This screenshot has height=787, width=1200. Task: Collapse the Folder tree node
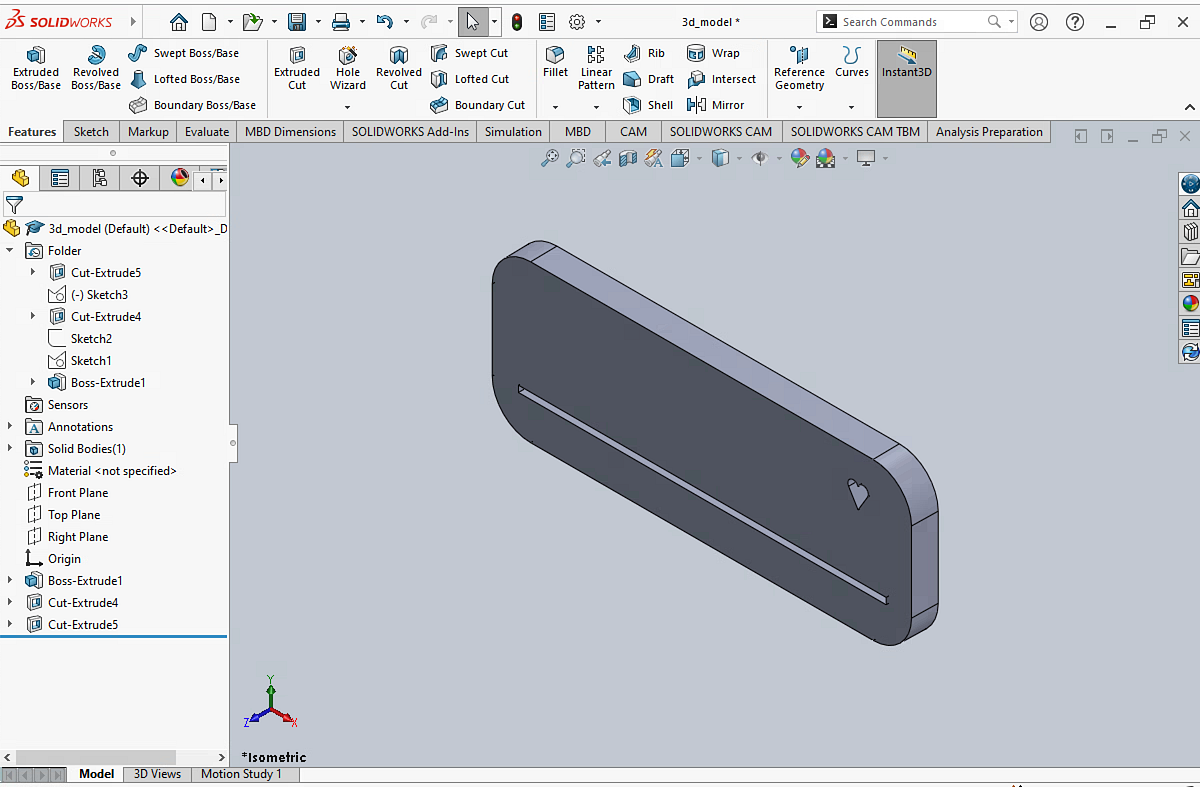tap(10, 250)
